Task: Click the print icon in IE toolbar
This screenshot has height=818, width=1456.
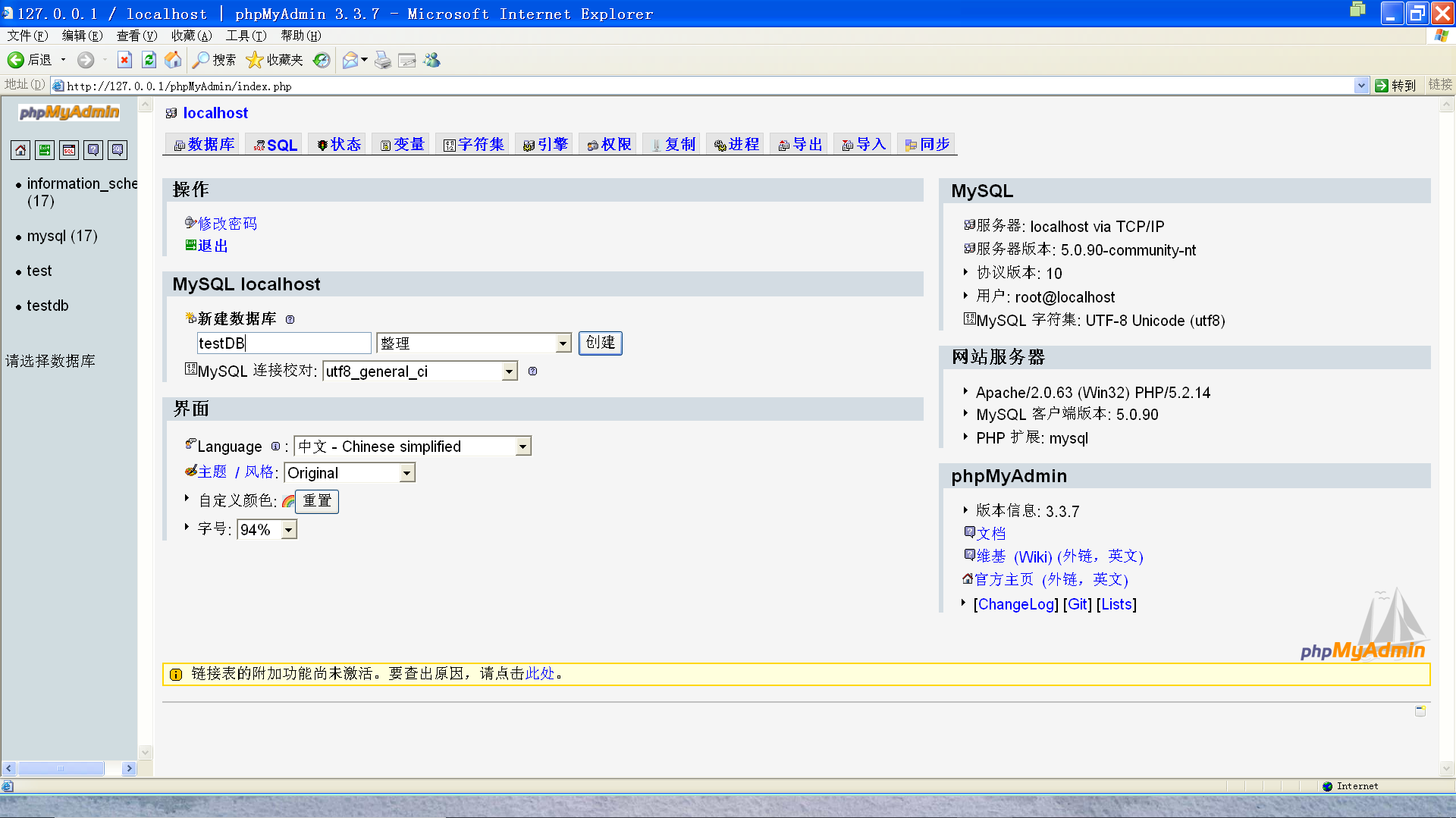Action: [x=382, y=60]
